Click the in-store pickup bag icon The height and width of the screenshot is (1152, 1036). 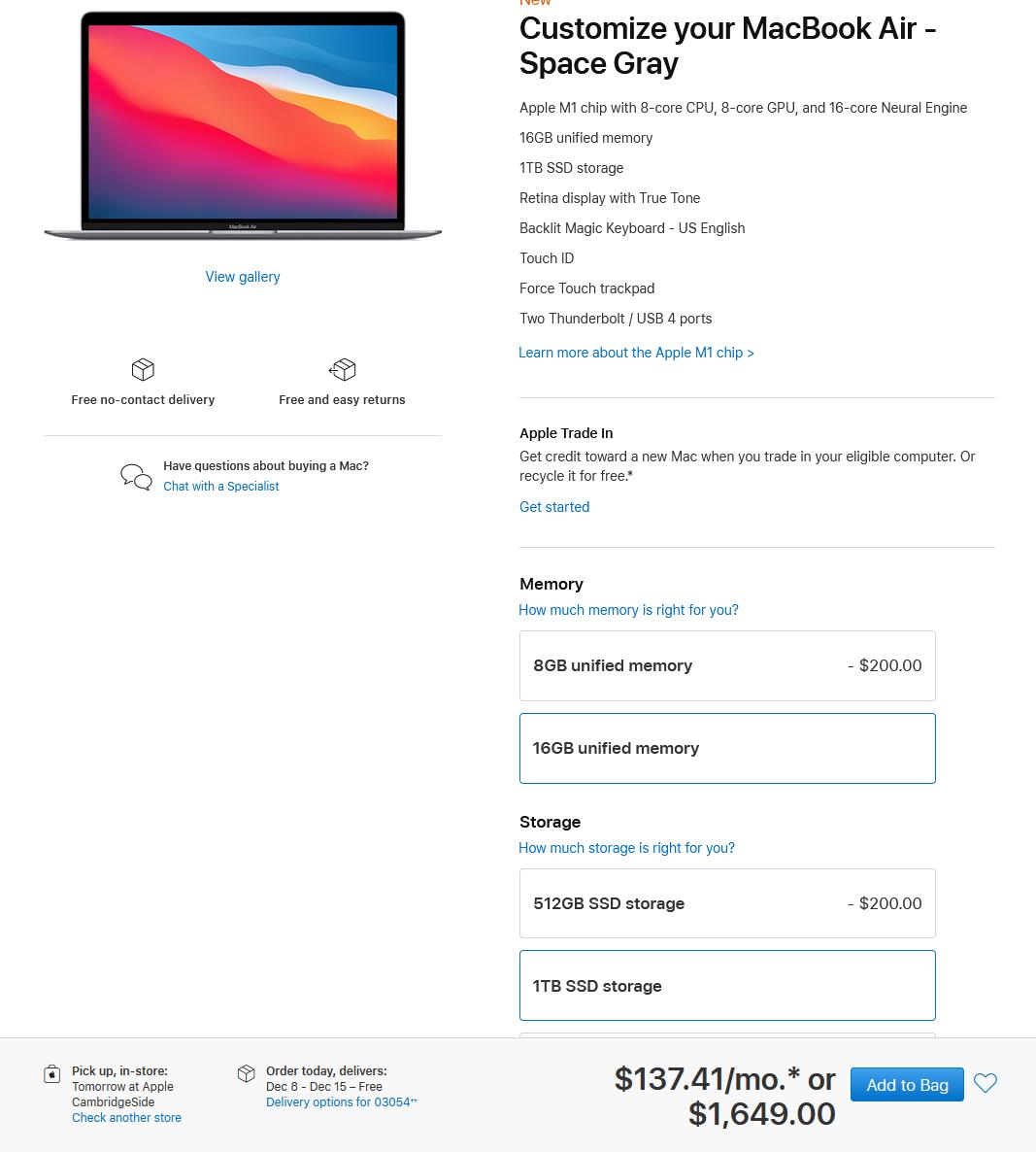pos(51,1074)
